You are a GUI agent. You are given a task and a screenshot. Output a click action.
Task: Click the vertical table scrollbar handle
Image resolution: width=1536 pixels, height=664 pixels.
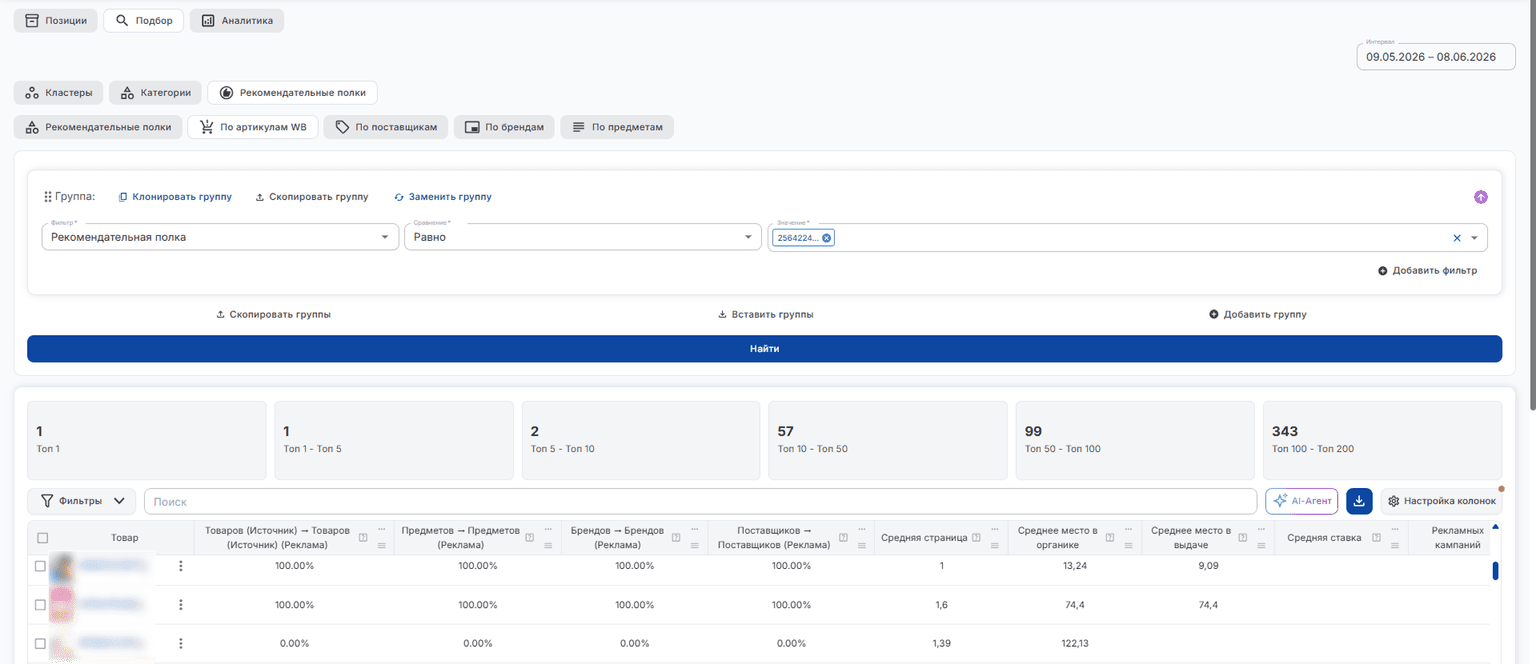tap(1495, 571)
